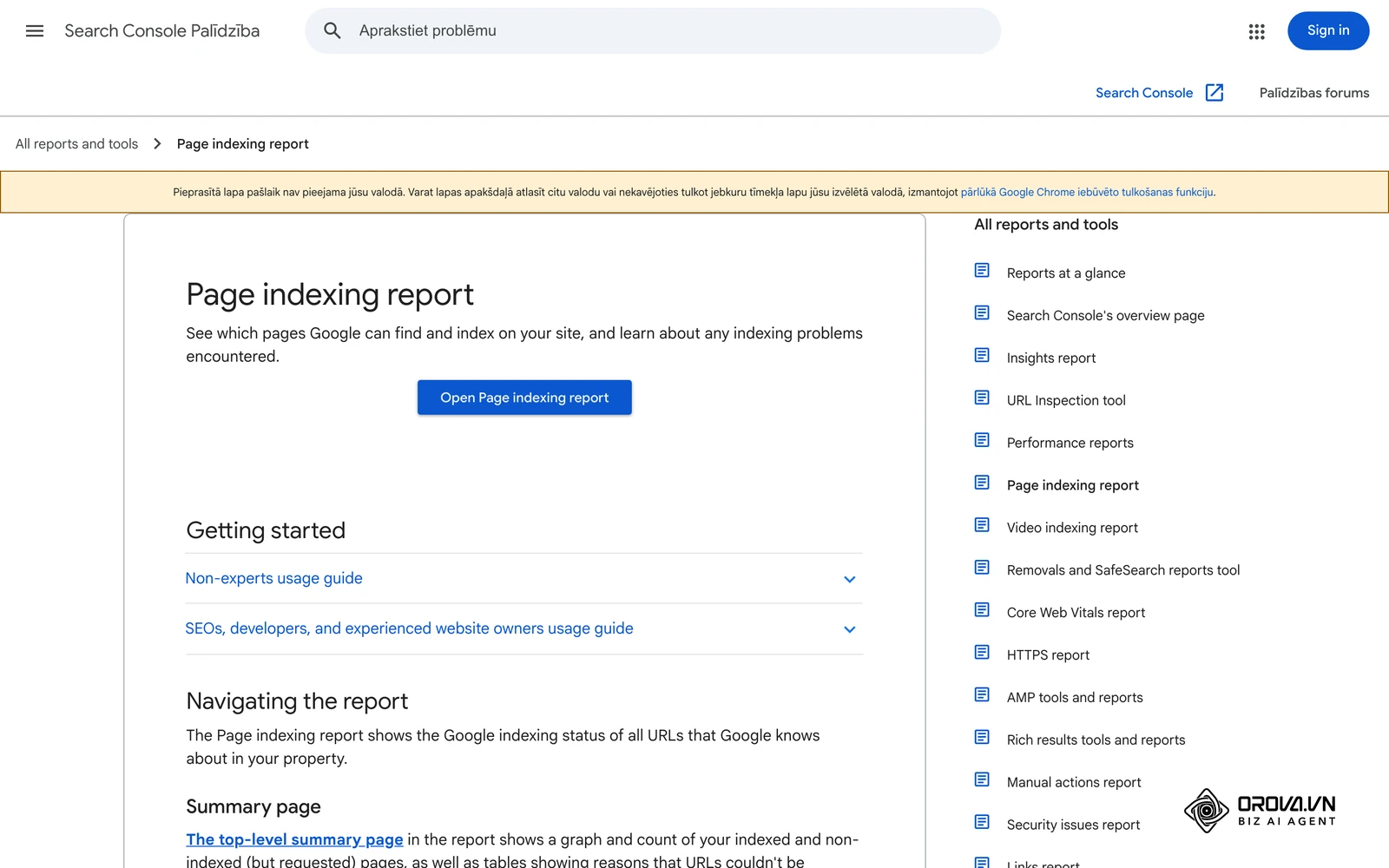This screenshot has width=1389, height=868.
Task: Open the Google apps grid
Action: 1256,31
